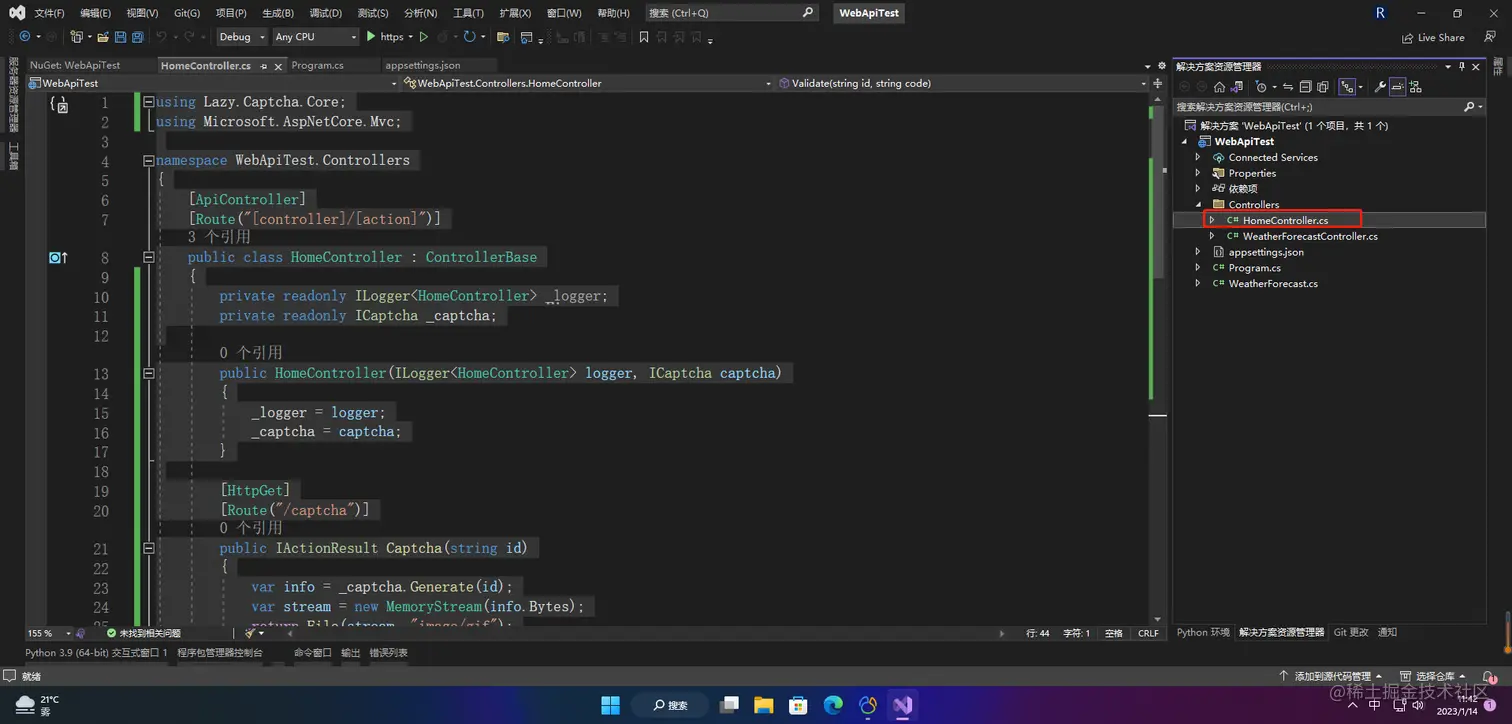Screen dimensions: 1512x724
Task: Switch to the appsettings.json tab
Action: click(x=422, y=65)
